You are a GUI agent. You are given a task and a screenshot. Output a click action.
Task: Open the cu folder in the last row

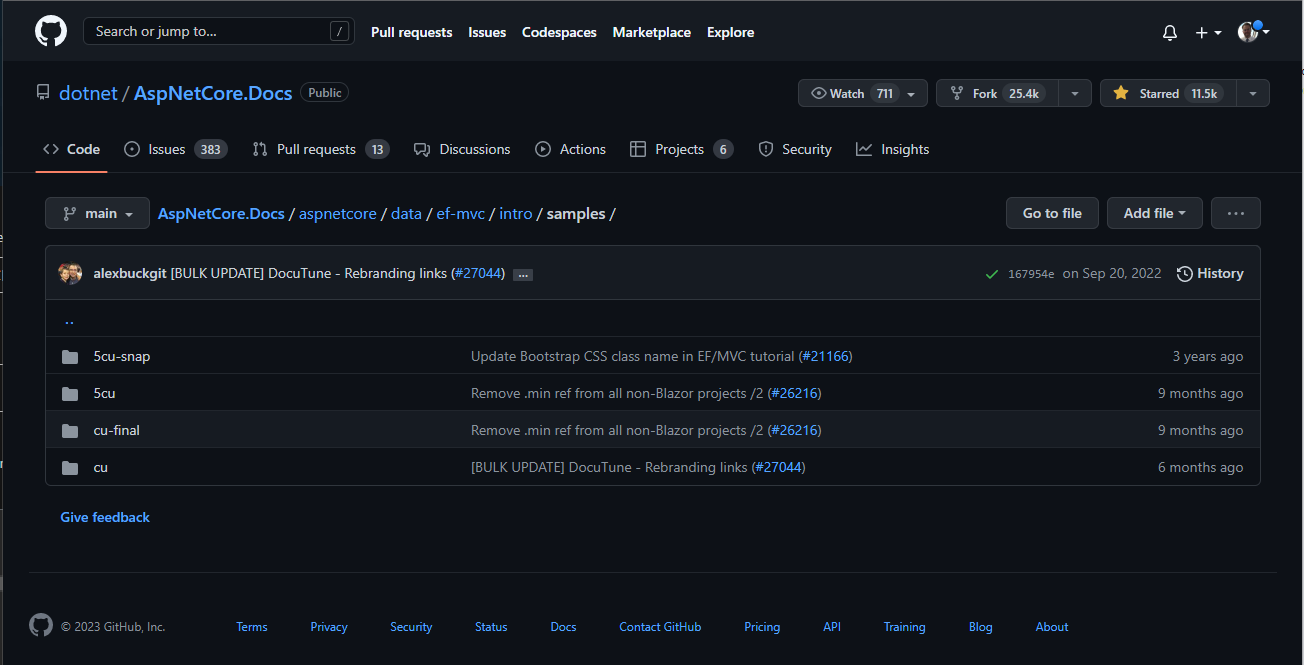point(100,467)
